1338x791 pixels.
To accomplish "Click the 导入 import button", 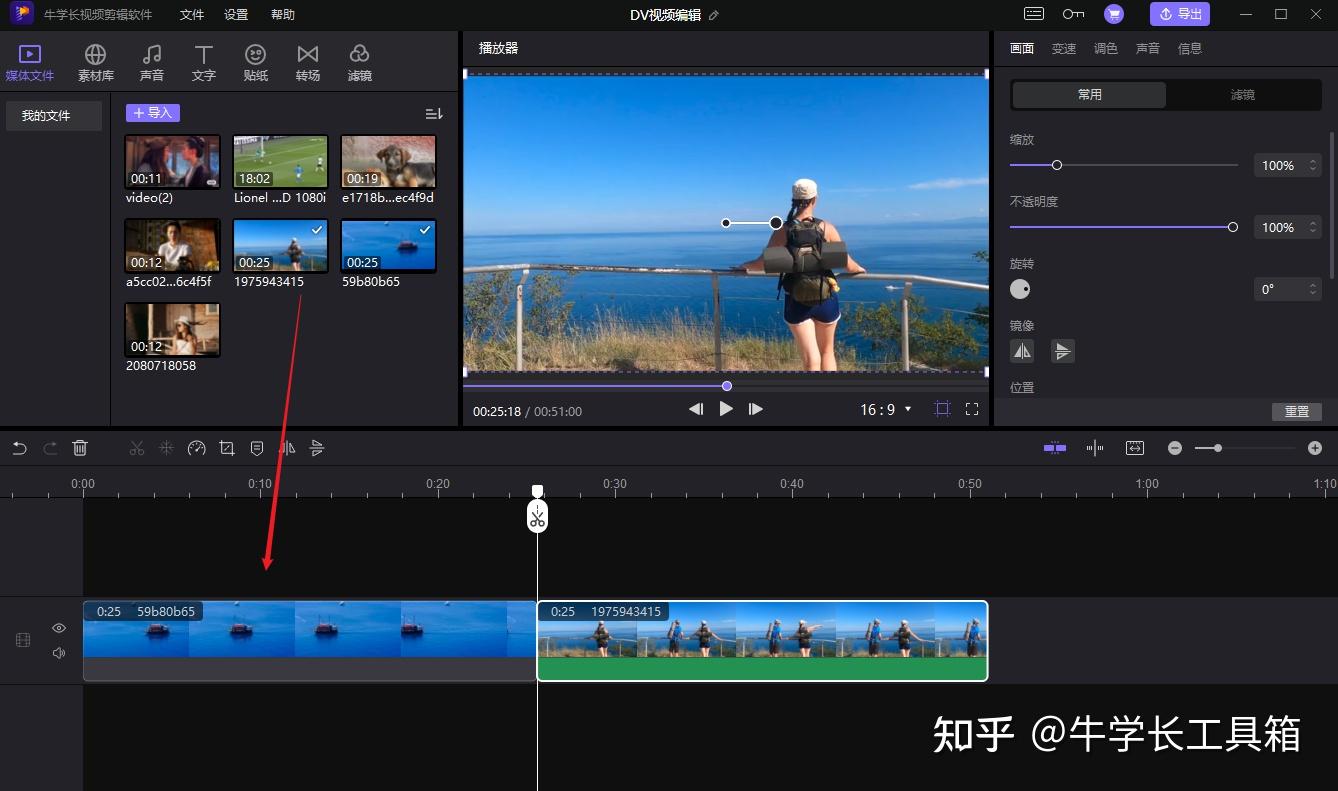I will pyautogui.click(x=153, y=113).
